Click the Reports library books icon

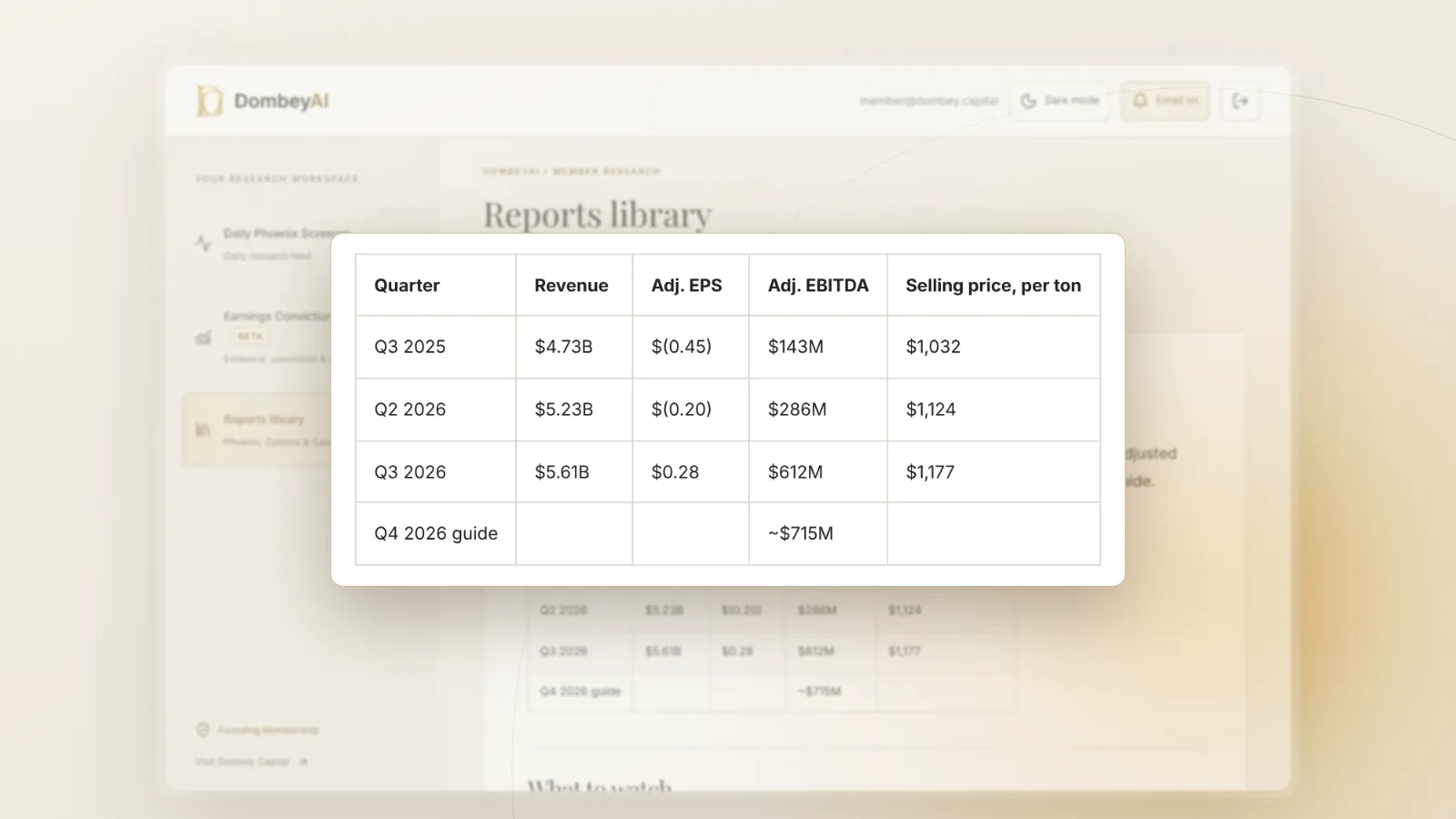pos(203,430)
